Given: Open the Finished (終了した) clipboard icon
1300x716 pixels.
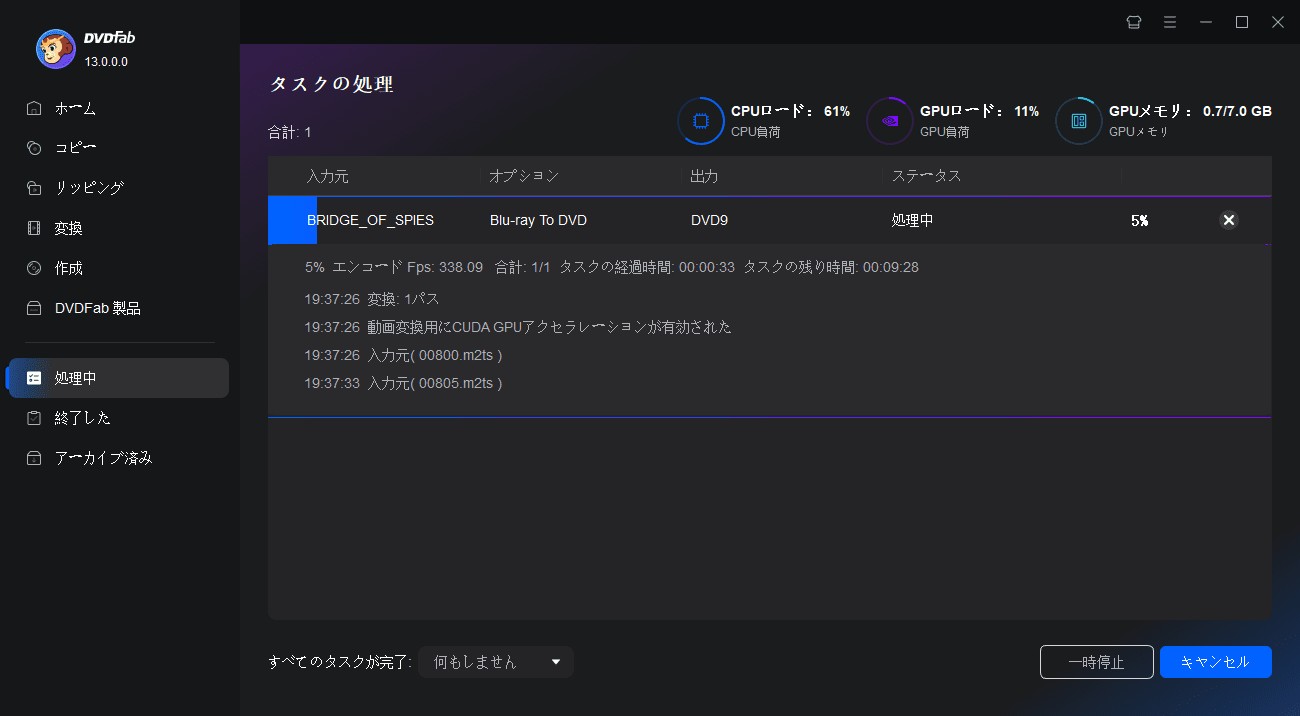Looking at the screenshot, I should coord(34,418).
